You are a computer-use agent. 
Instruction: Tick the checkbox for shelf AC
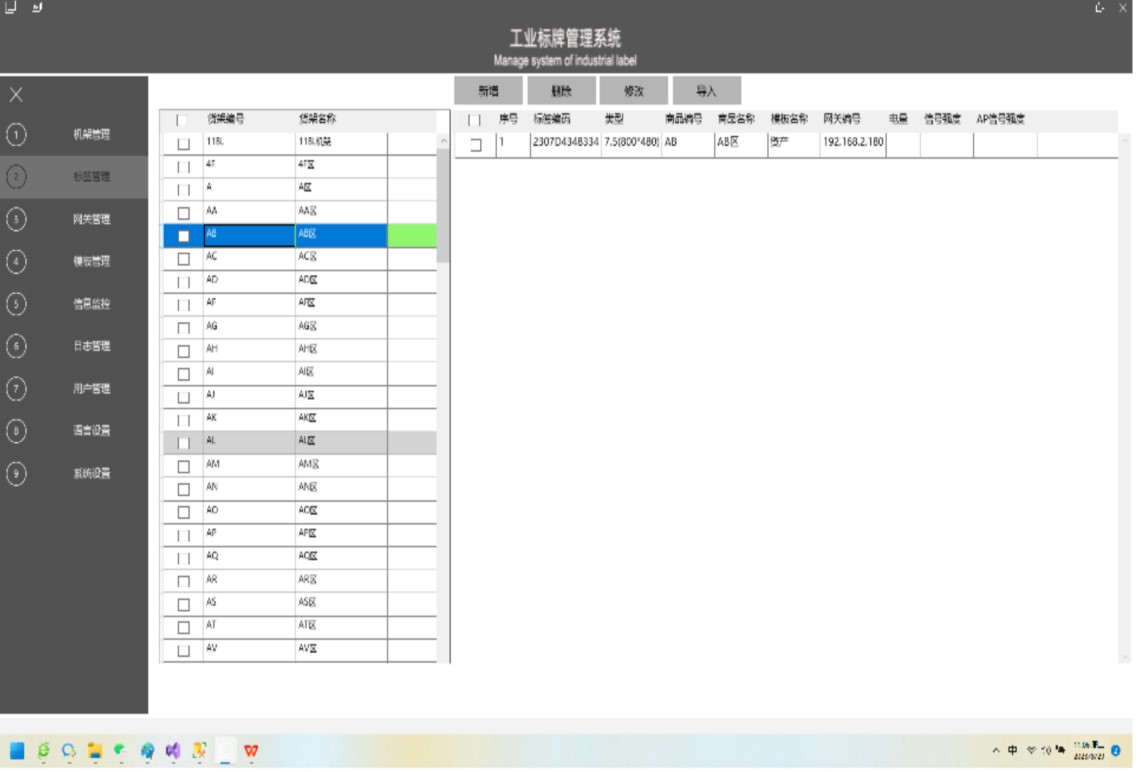coord(183,259)
